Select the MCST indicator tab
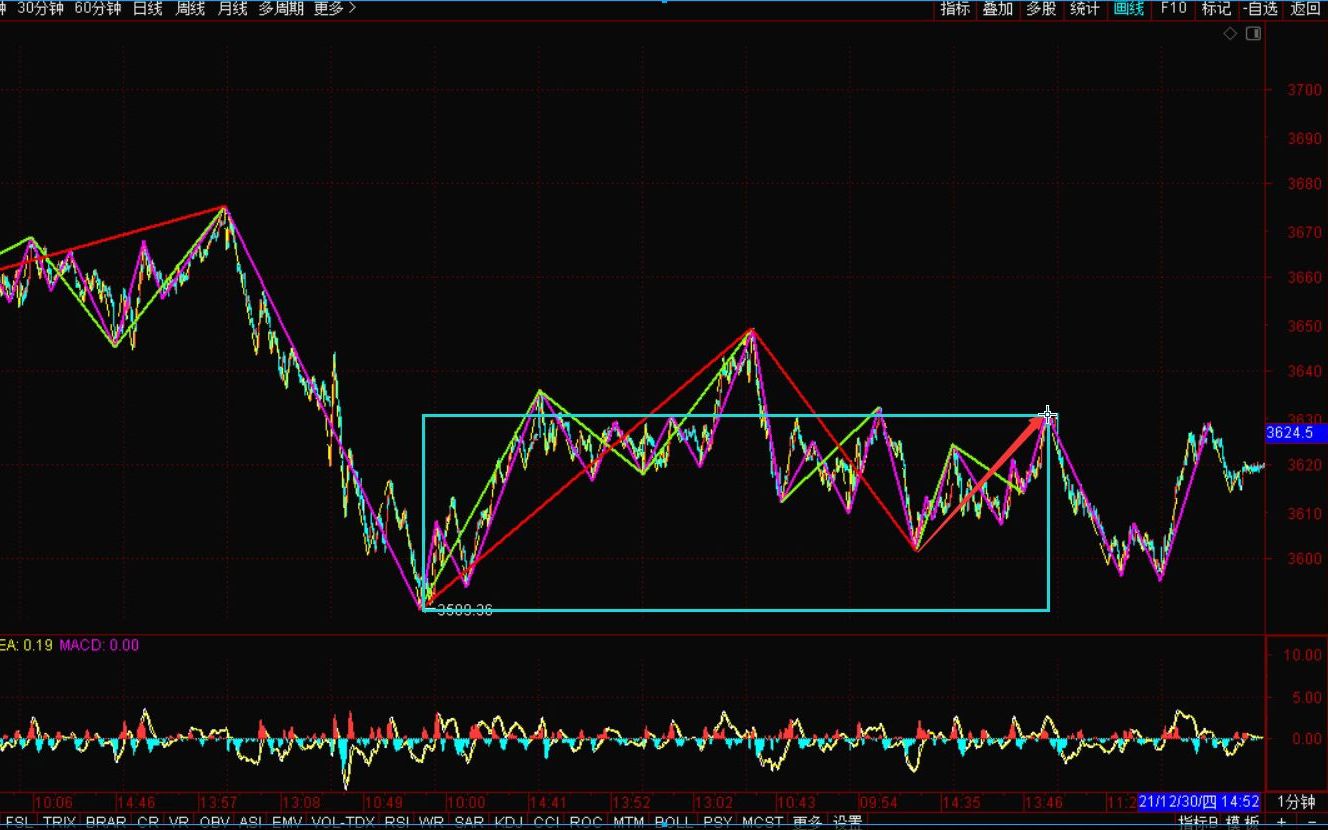Image resolution: width=1328 pixels, height=830 pixels. click(762, 822)
